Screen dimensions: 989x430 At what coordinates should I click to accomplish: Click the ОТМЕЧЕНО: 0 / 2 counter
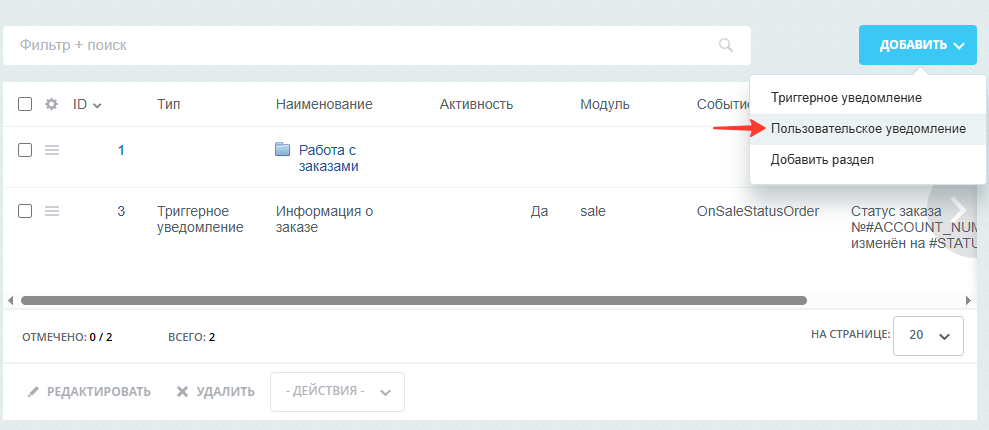pos(67,337)
